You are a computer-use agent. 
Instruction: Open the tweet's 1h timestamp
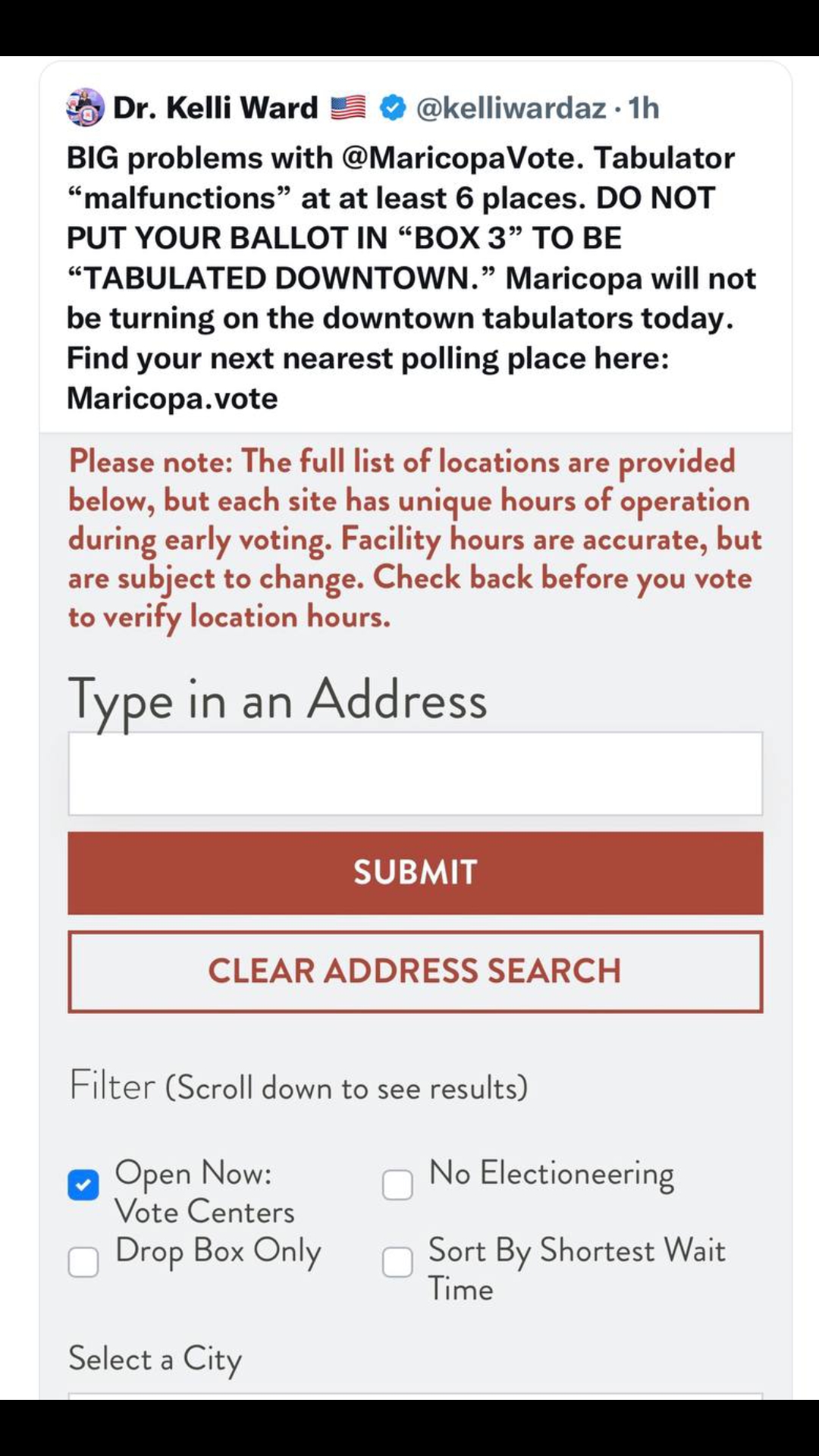pos(644,108)
